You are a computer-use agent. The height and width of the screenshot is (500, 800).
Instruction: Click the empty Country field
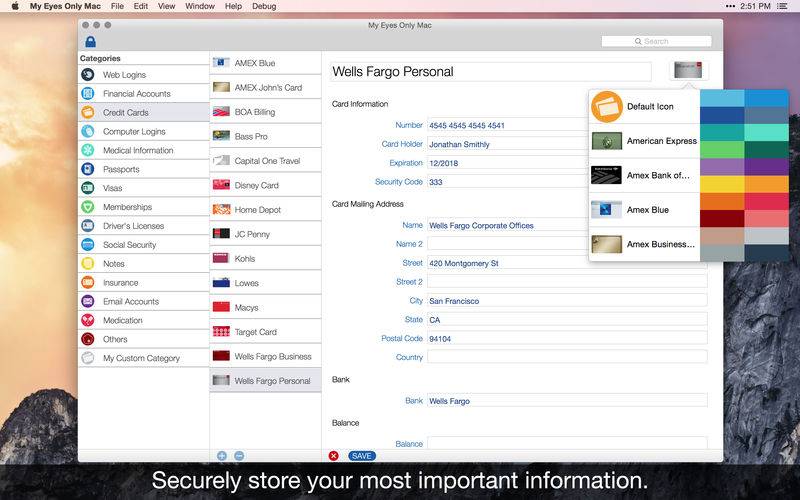pos(567,357)
